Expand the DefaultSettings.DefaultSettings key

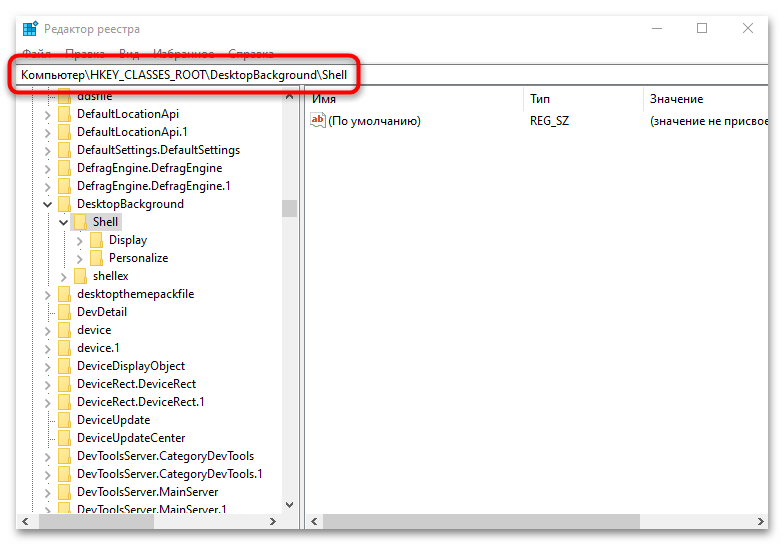click(48, 151)
